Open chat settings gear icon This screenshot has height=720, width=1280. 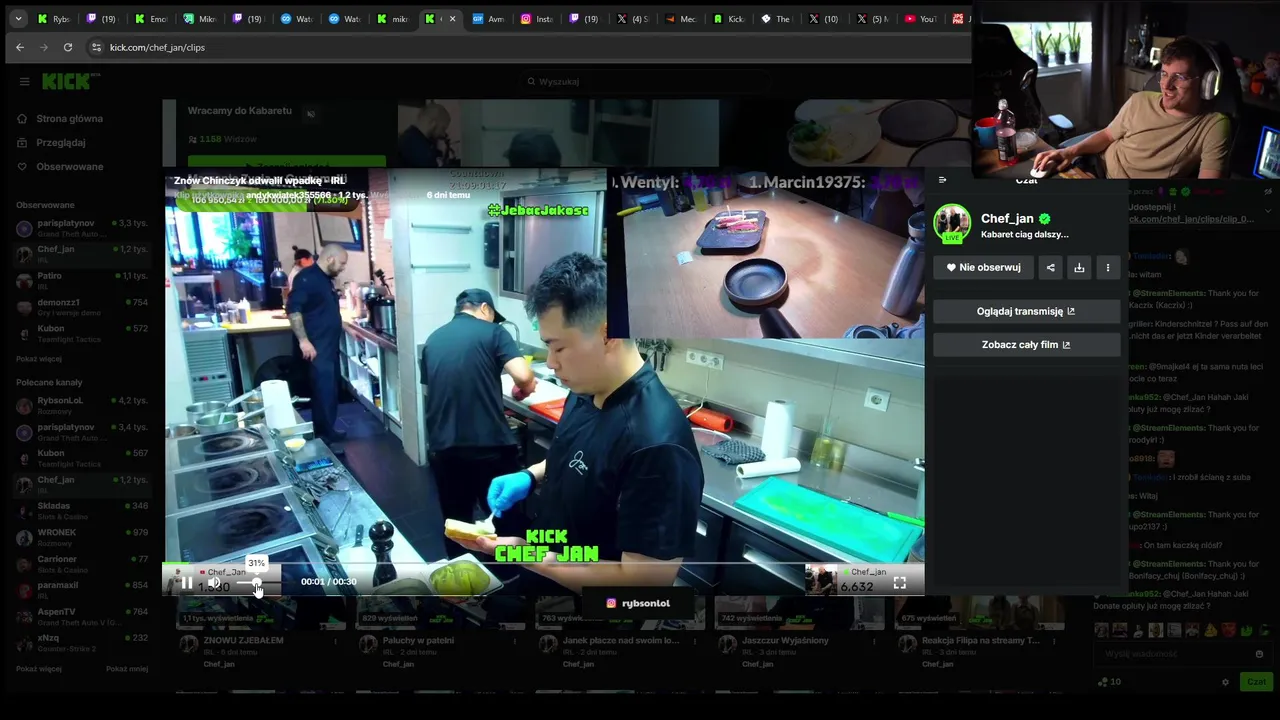point(1225,682)
